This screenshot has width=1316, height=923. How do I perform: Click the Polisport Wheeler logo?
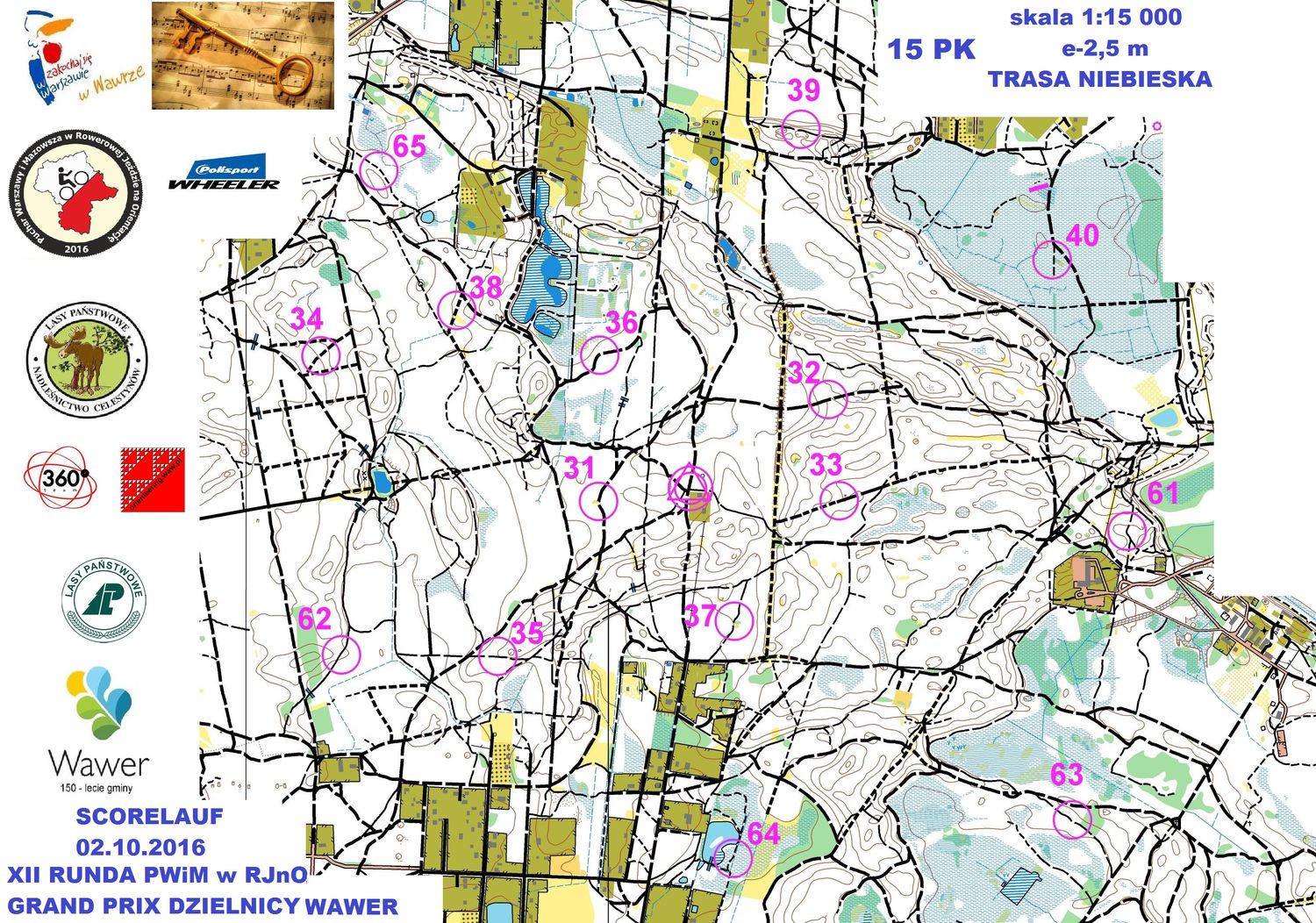click(224, 175)
